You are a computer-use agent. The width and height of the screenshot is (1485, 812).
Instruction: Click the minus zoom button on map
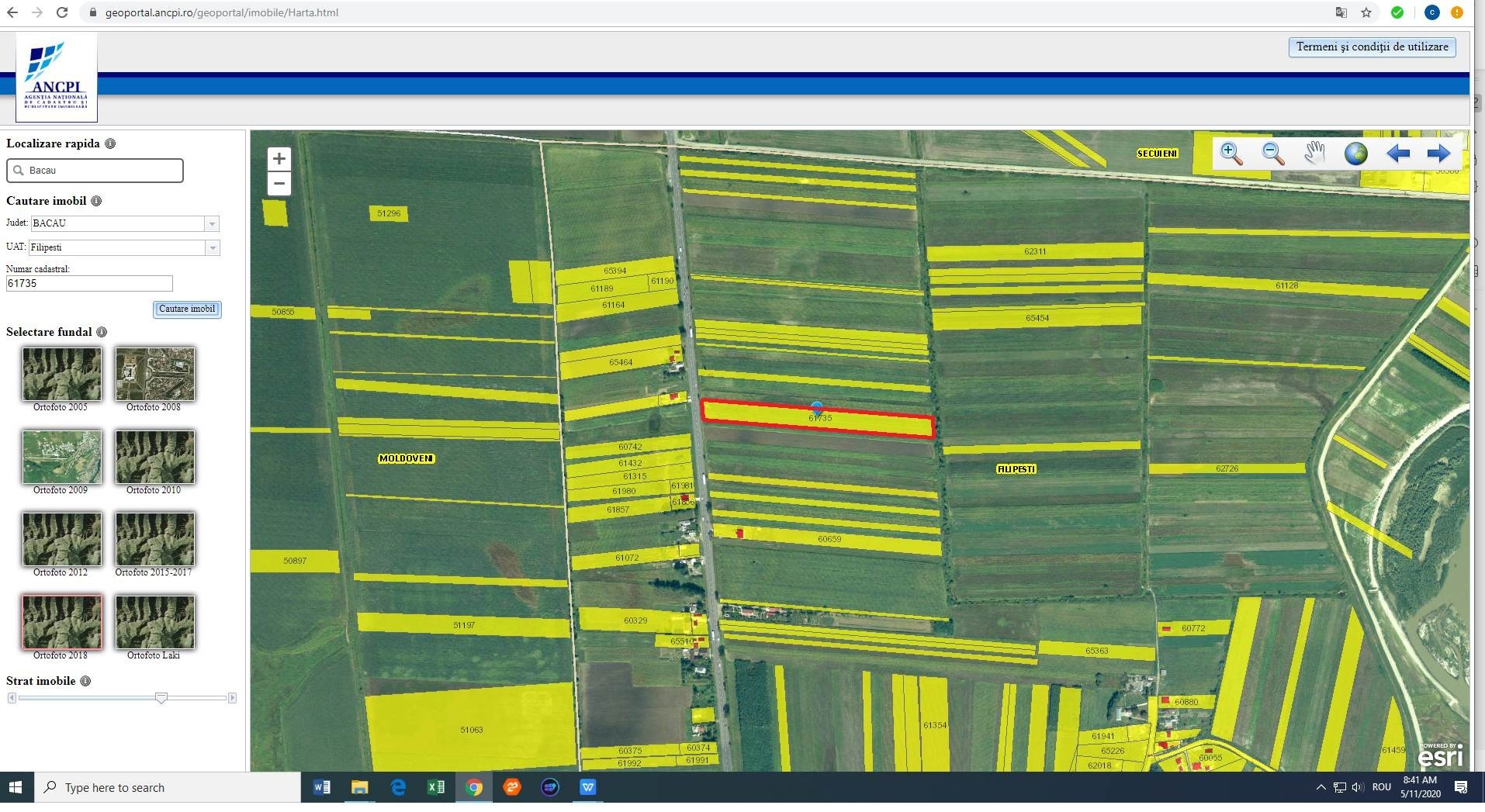click(279, 184)
